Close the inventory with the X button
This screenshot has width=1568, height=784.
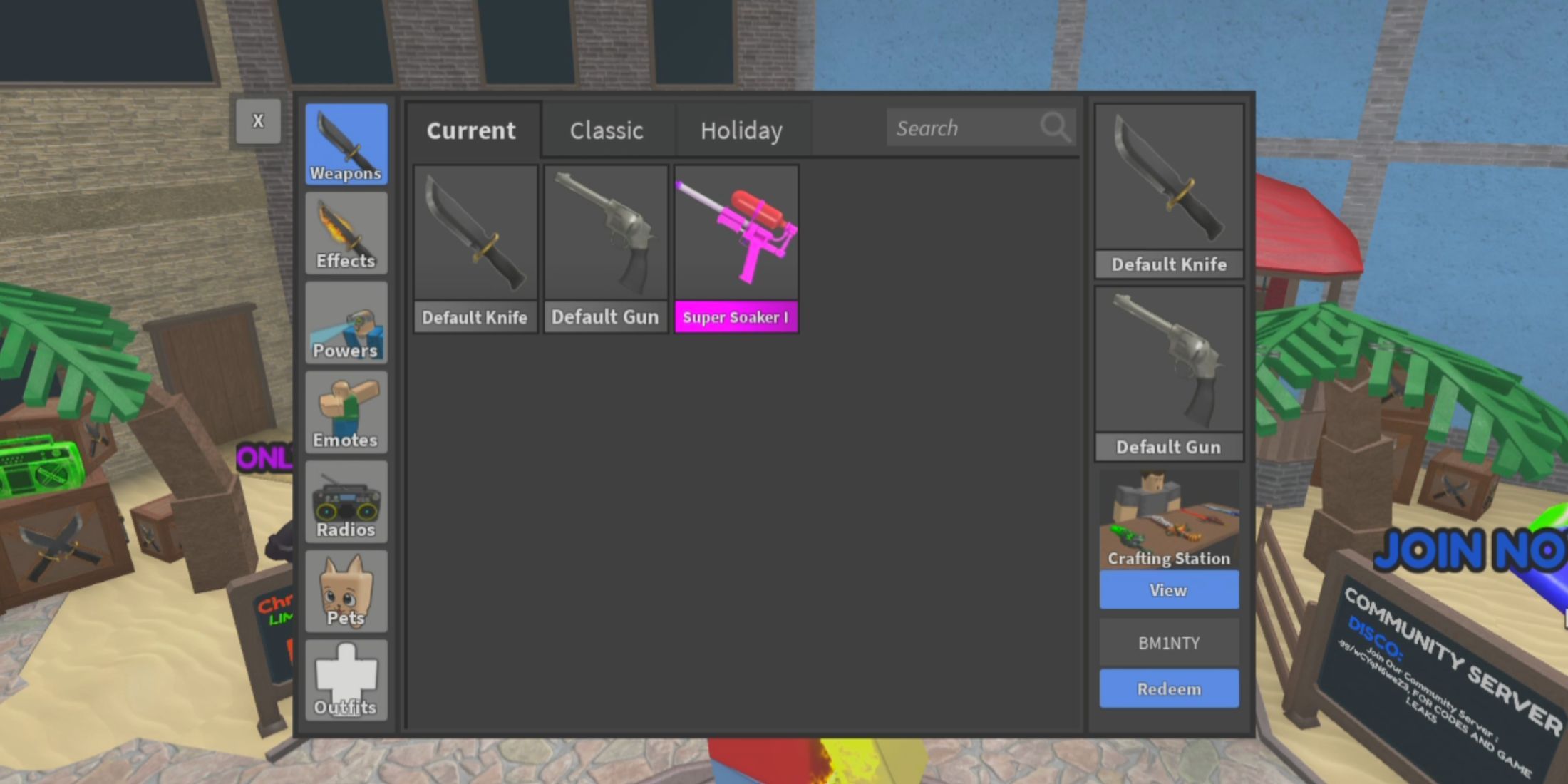pos(258,120)
